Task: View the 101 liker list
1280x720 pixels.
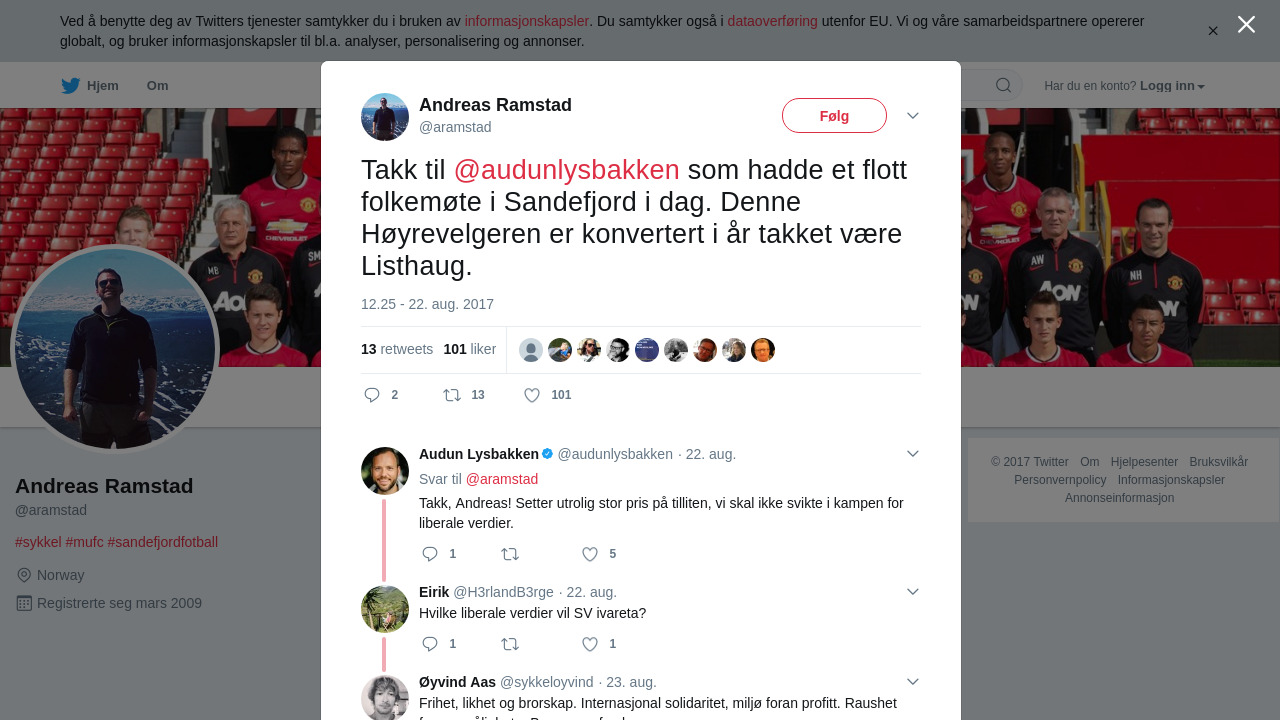Action: tap(470, 349)
